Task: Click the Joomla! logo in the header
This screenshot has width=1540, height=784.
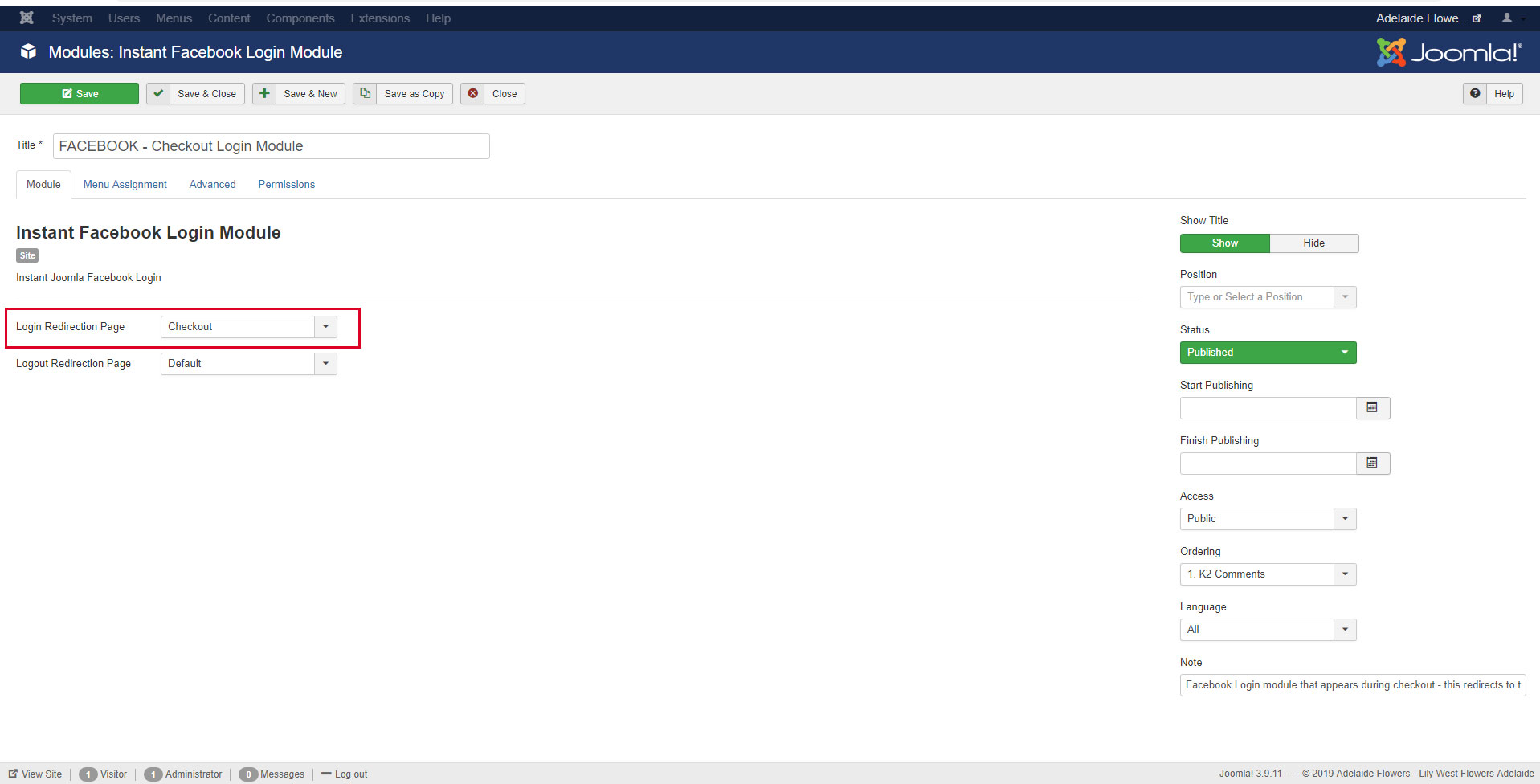Action: (1448, 52)
